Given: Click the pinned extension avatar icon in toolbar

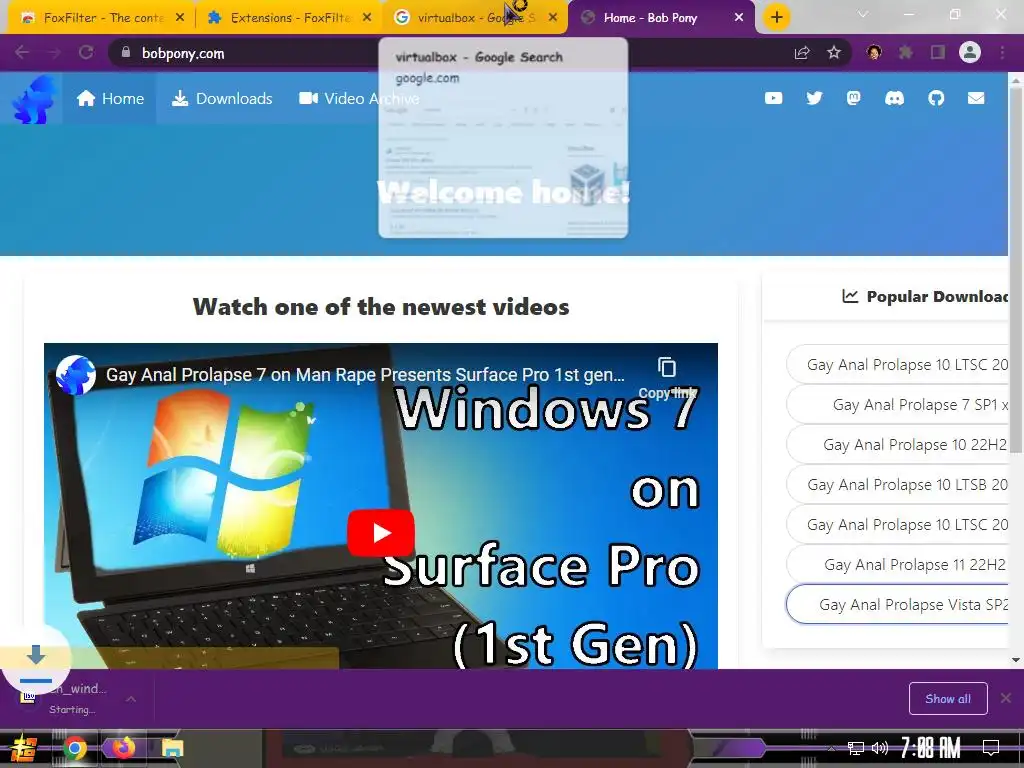Looking at the screenshot, I should [874, 53].
